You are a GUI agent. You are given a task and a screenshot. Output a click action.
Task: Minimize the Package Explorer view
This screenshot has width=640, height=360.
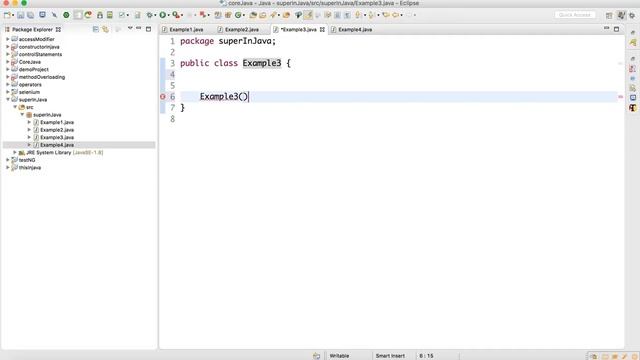[139, 29]
